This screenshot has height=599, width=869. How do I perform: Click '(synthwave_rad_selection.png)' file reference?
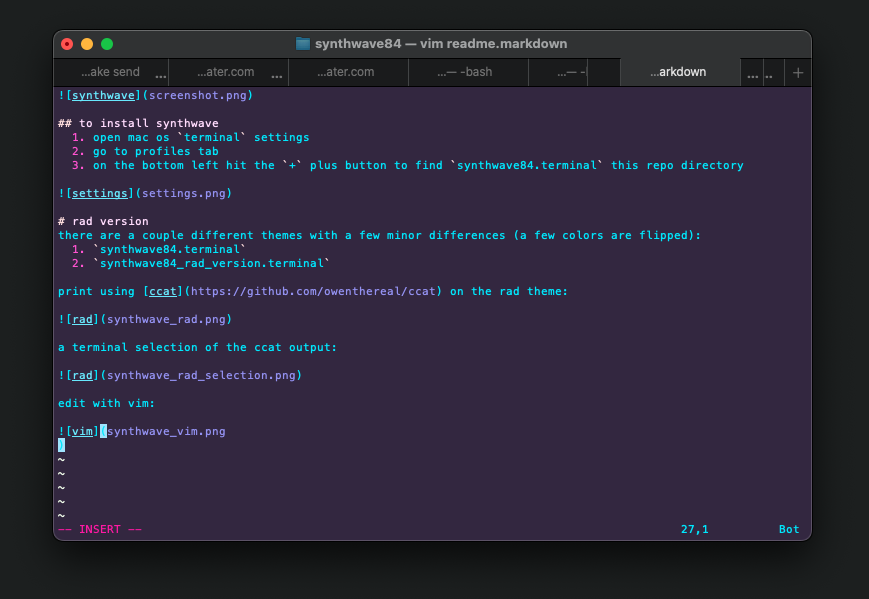coord(201,375)
